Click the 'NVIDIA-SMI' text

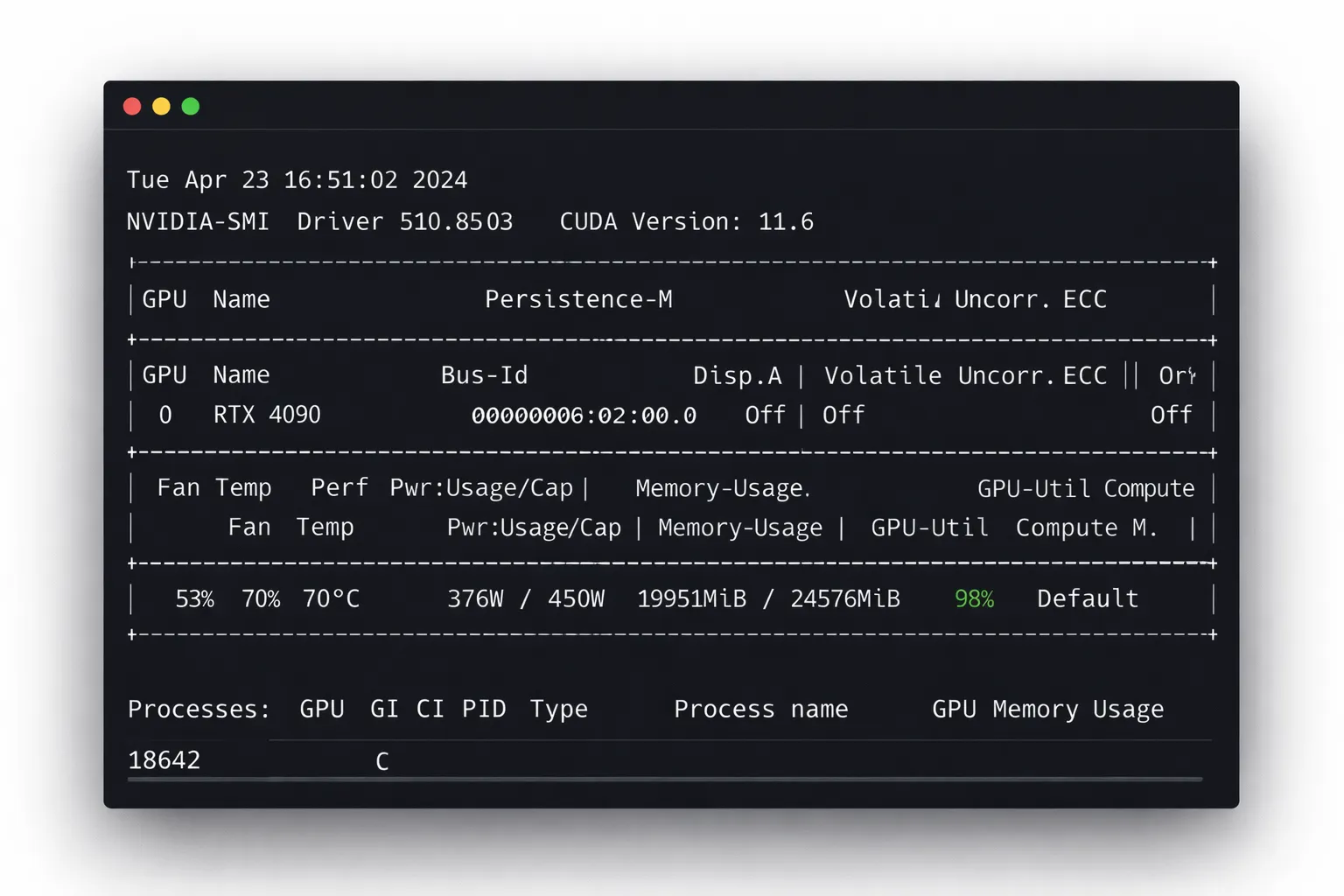(x=198, y=221)
